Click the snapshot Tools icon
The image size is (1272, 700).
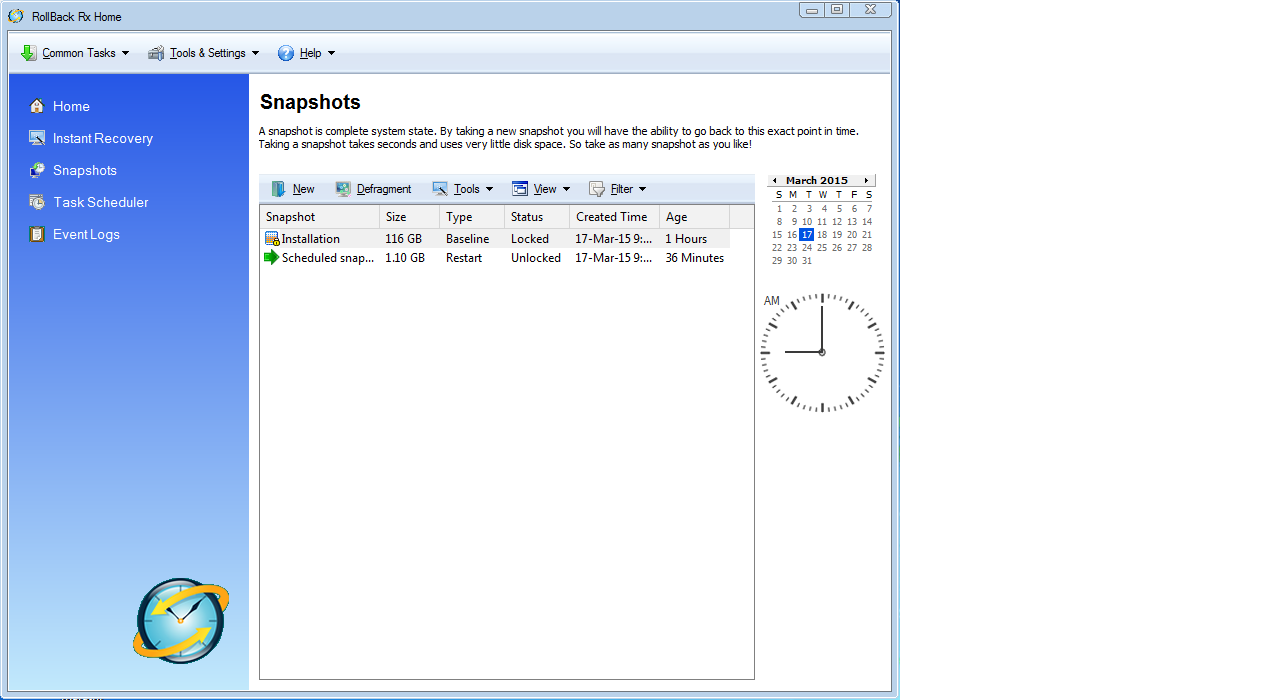click(440, 189)
